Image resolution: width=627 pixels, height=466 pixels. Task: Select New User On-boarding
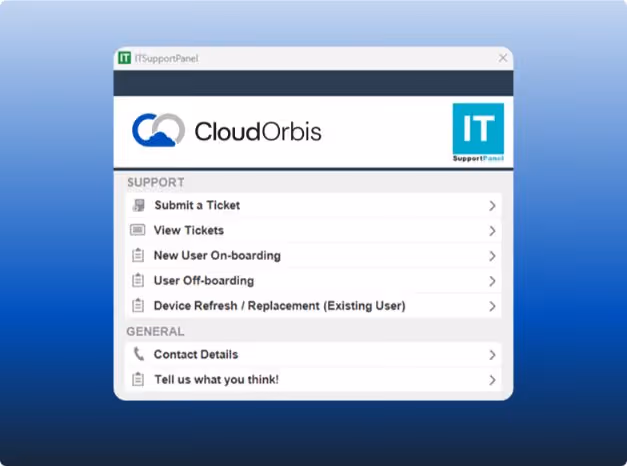pos(314,256)
